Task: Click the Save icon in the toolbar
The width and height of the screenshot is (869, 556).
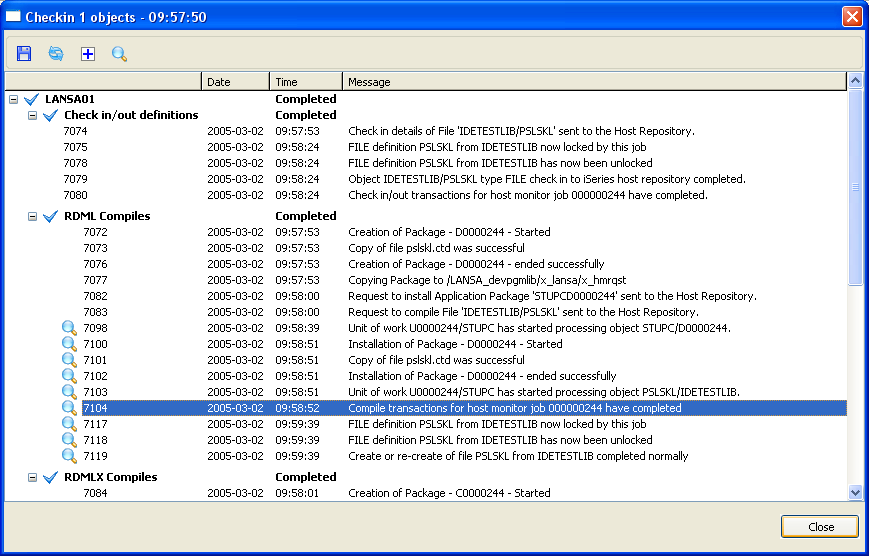Action: (24, 53)
